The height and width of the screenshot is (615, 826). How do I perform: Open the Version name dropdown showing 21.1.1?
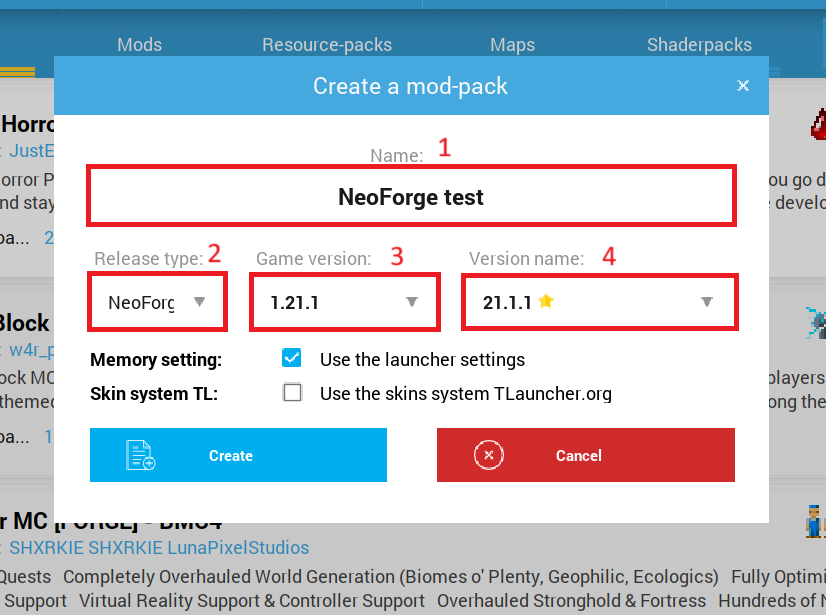point(598,302)
